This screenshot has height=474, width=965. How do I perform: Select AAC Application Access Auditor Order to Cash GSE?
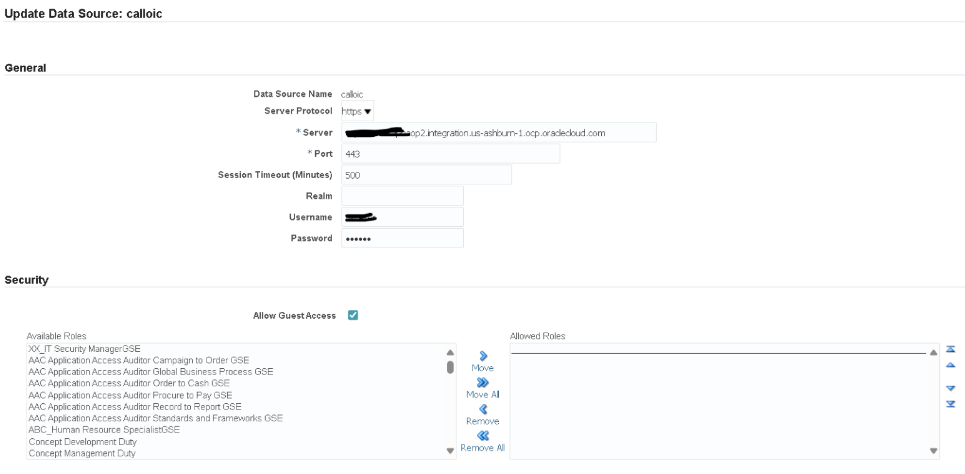point(129,383)
